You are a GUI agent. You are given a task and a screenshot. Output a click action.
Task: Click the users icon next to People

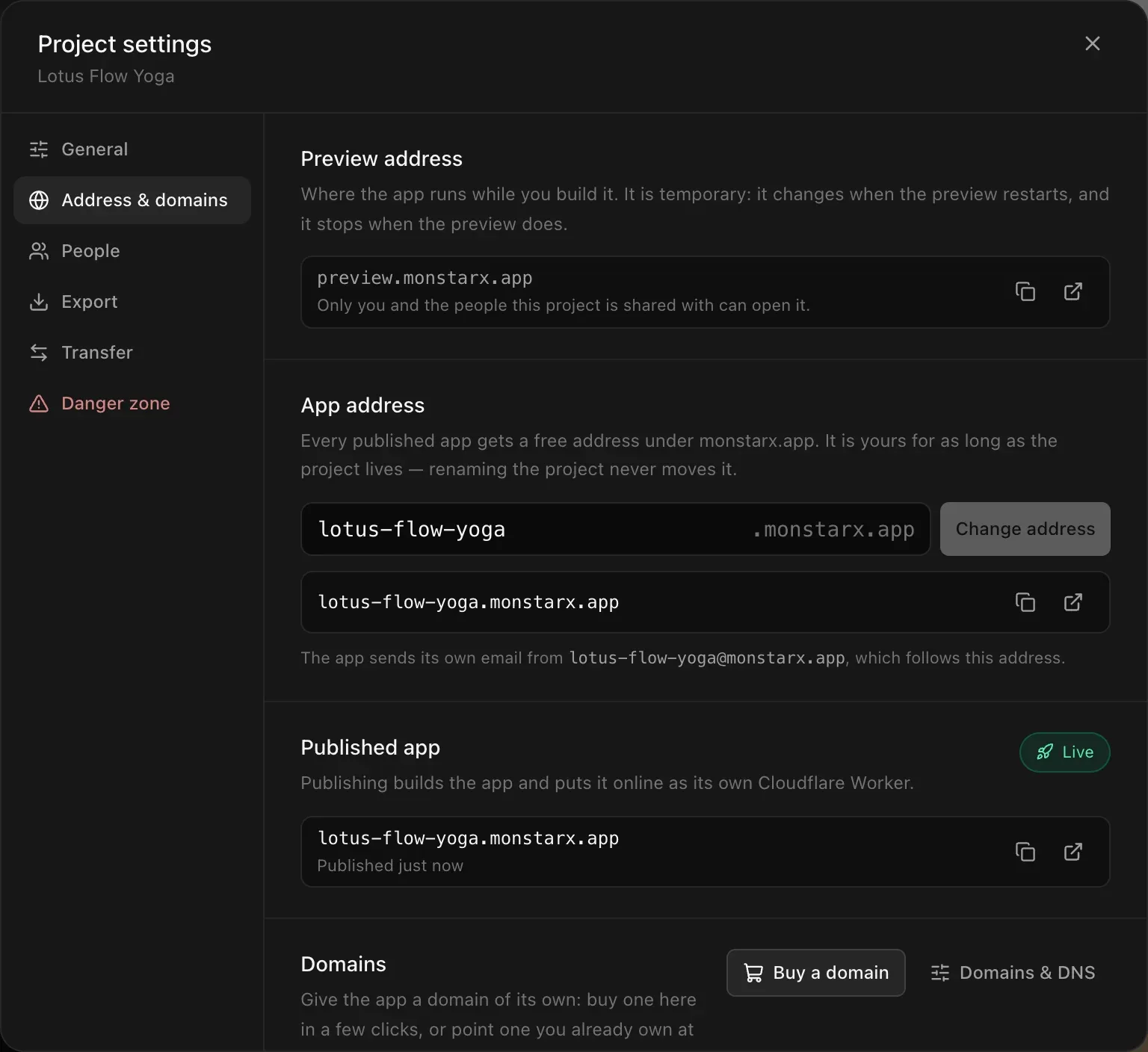tap(39, 251)
